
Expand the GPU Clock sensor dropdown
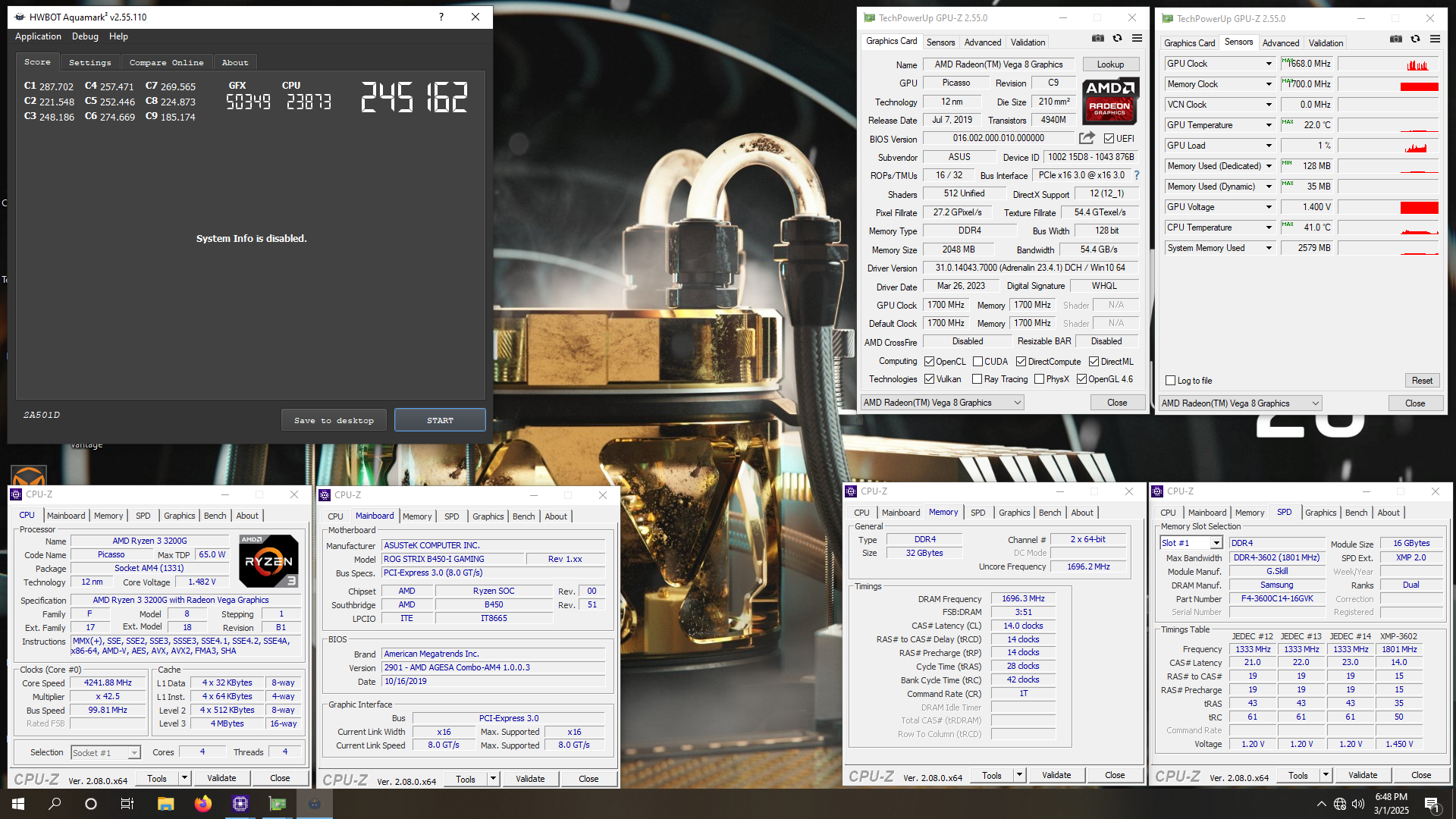1269,64
